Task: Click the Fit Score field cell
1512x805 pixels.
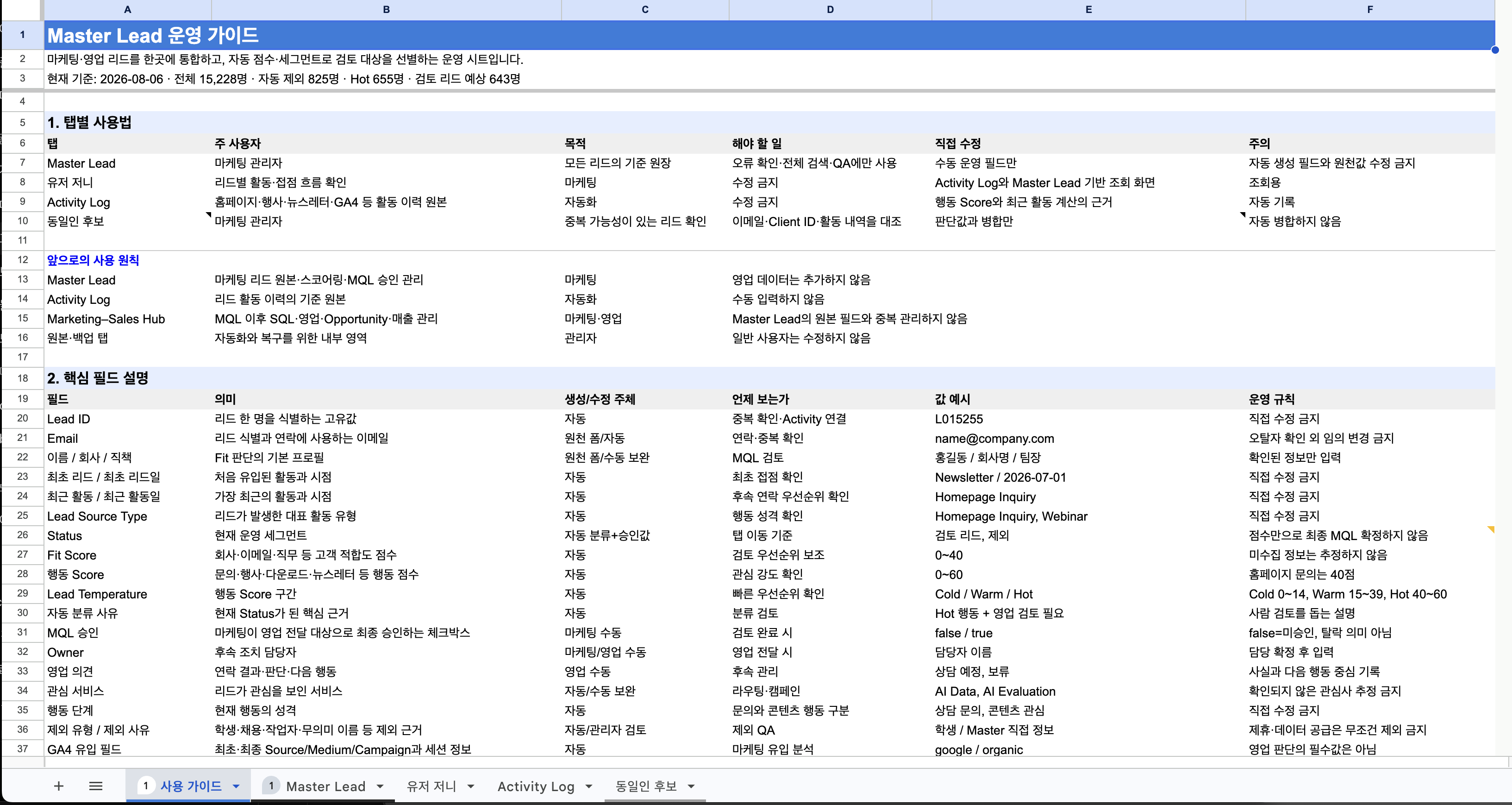Action: (x=127, y=555)
